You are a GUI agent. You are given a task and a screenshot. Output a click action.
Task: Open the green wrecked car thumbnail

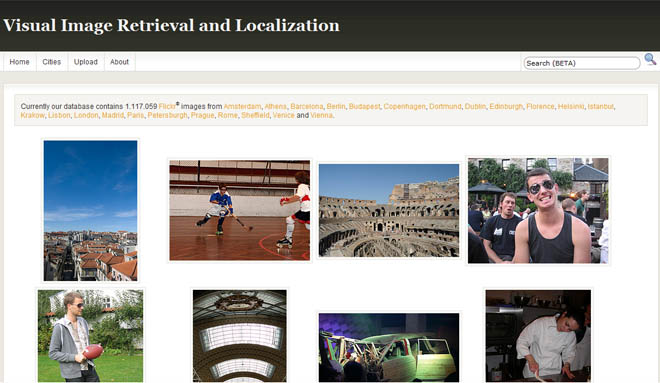click(389, 348)
